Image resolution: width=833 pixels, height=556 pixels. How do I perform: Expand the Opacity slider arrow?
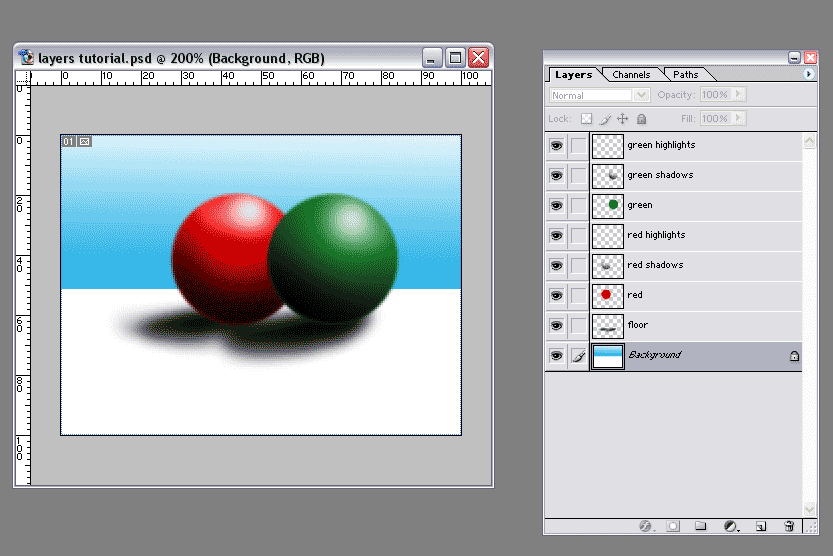739,95
